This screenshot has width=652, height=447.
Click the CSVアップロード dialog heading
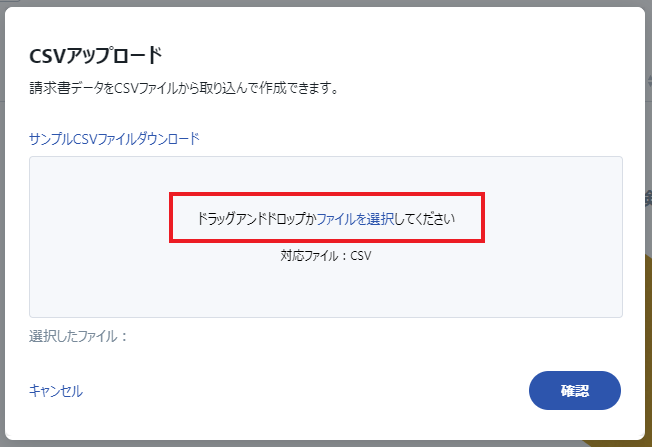[96, 56]
